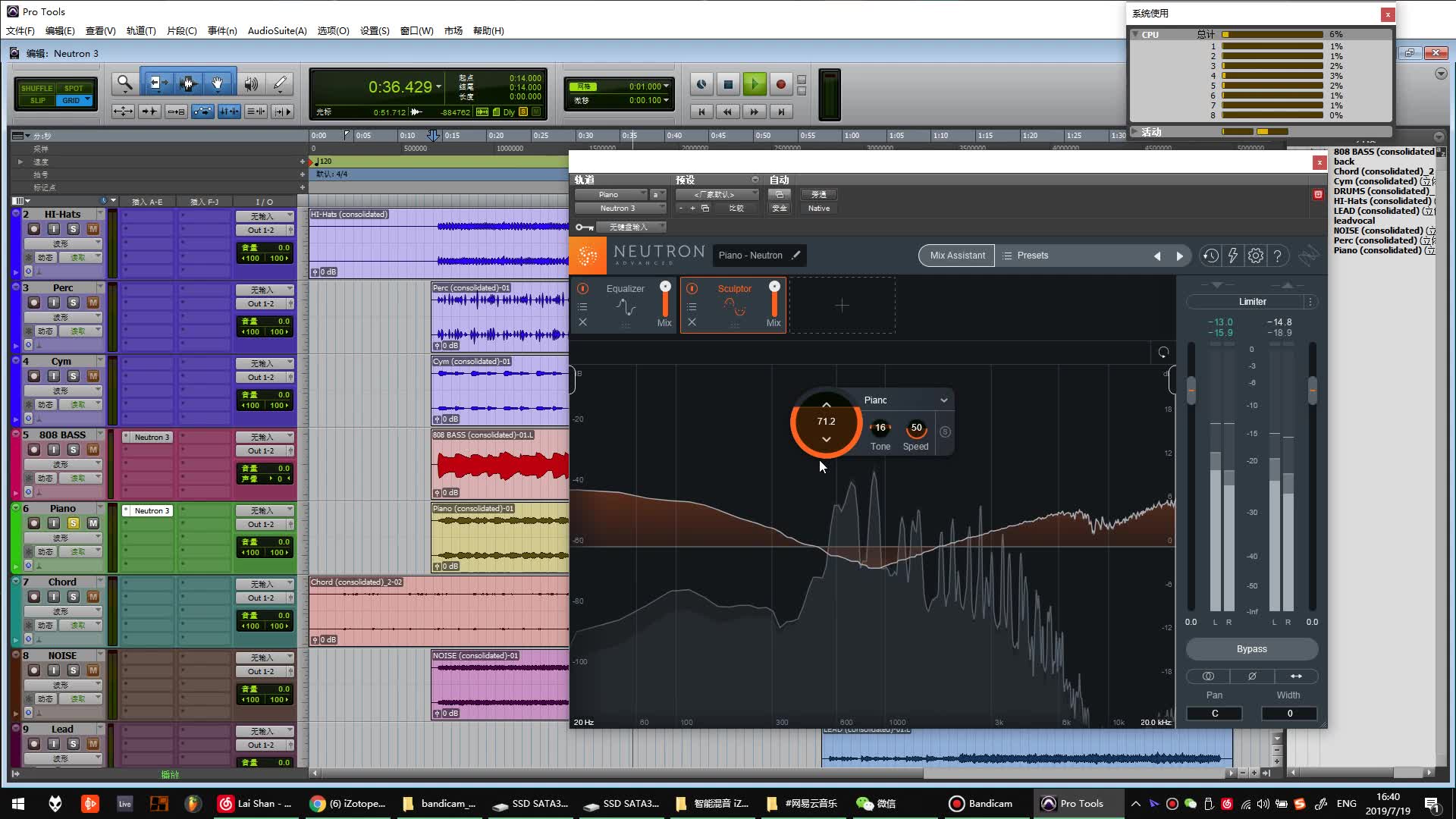Viewport: 1456px width, 819px height.
Task: Select the Selector waveform tool
Action: 188,83
